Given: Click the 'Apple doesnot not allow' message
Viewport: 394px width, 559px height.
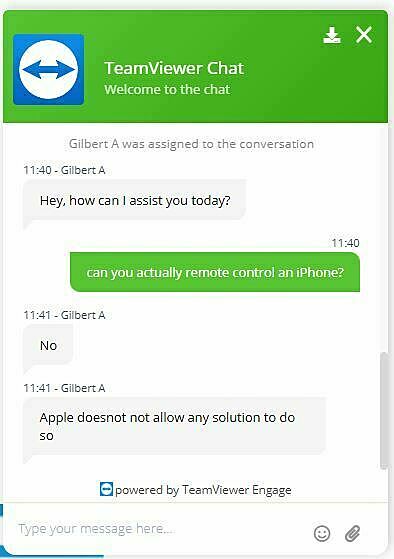Looking at the screenshot, I should 174,426.
